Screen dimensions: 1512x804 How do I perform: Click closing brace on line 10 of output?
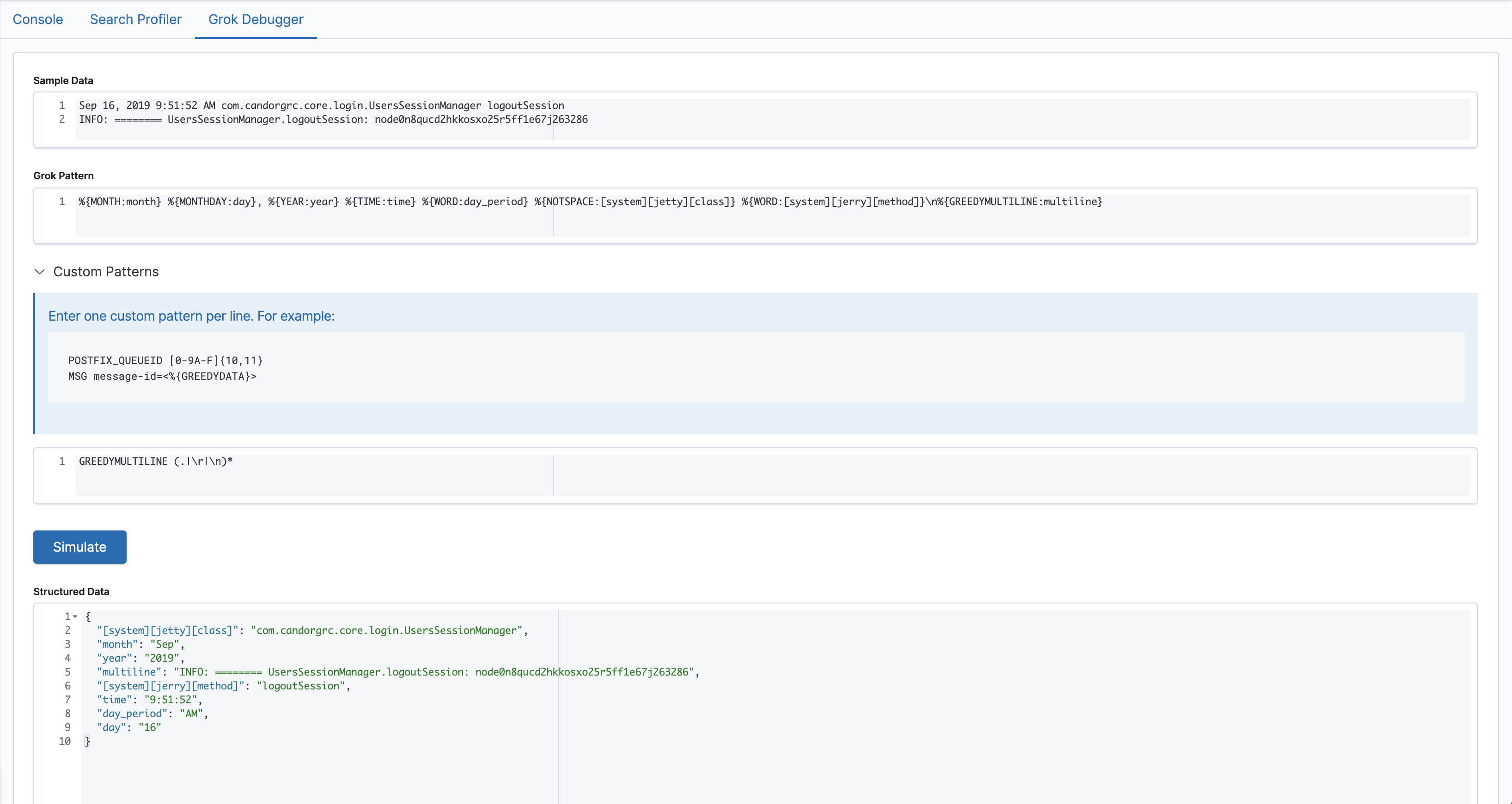click(87, 741)
